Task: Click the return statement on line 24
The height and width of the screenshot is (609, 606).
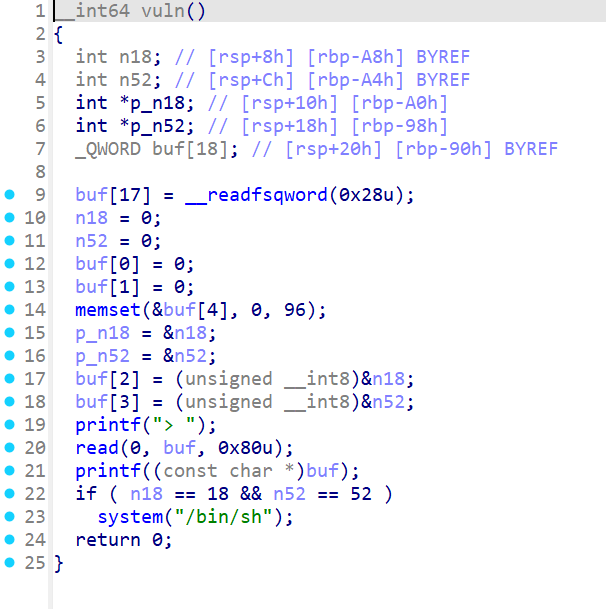Action: [x=123, y=540]
